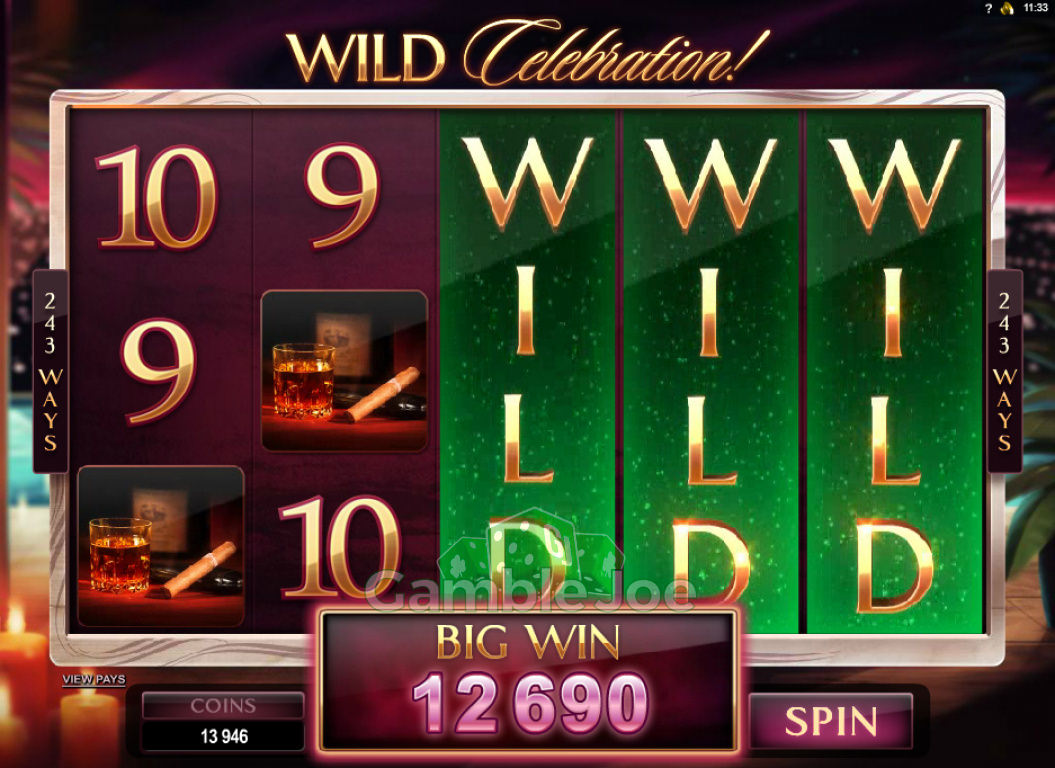
Task: Click the 9 symbol at top of second reel
Action: coord(342,196)
